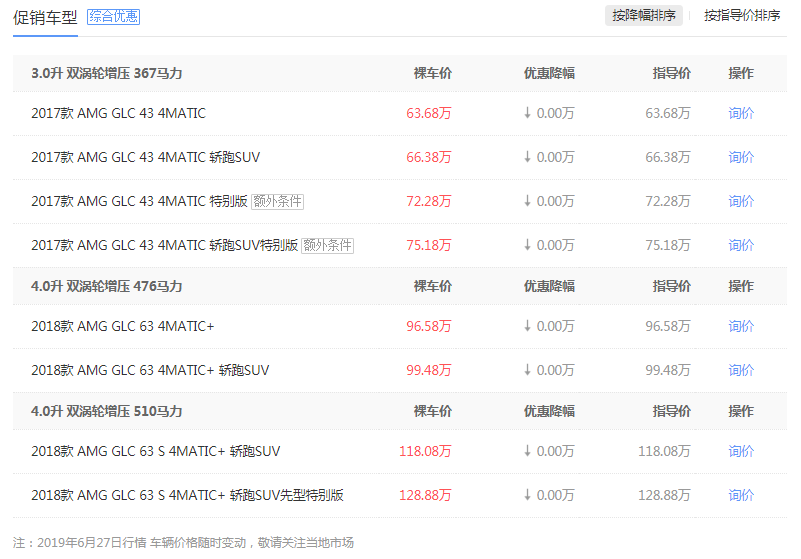Click 询价 for the 72.28万 特别版 row
The height and width of the screenshot is (559, 801).
pos(741,201)
